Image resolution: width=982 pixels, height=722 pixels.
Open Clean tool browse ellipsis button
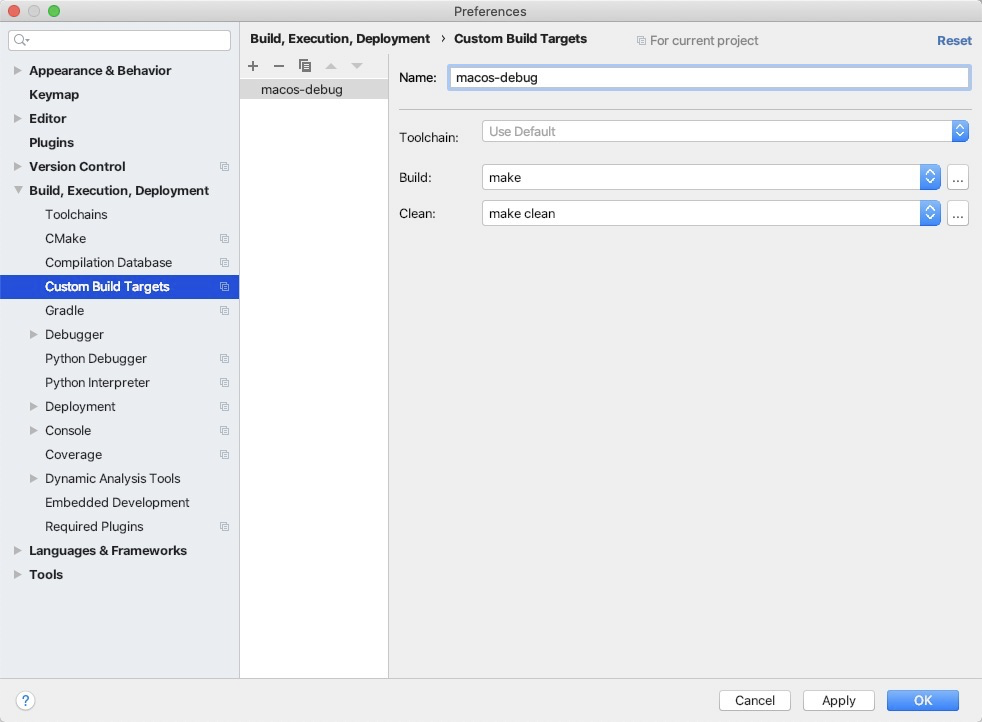958,214
